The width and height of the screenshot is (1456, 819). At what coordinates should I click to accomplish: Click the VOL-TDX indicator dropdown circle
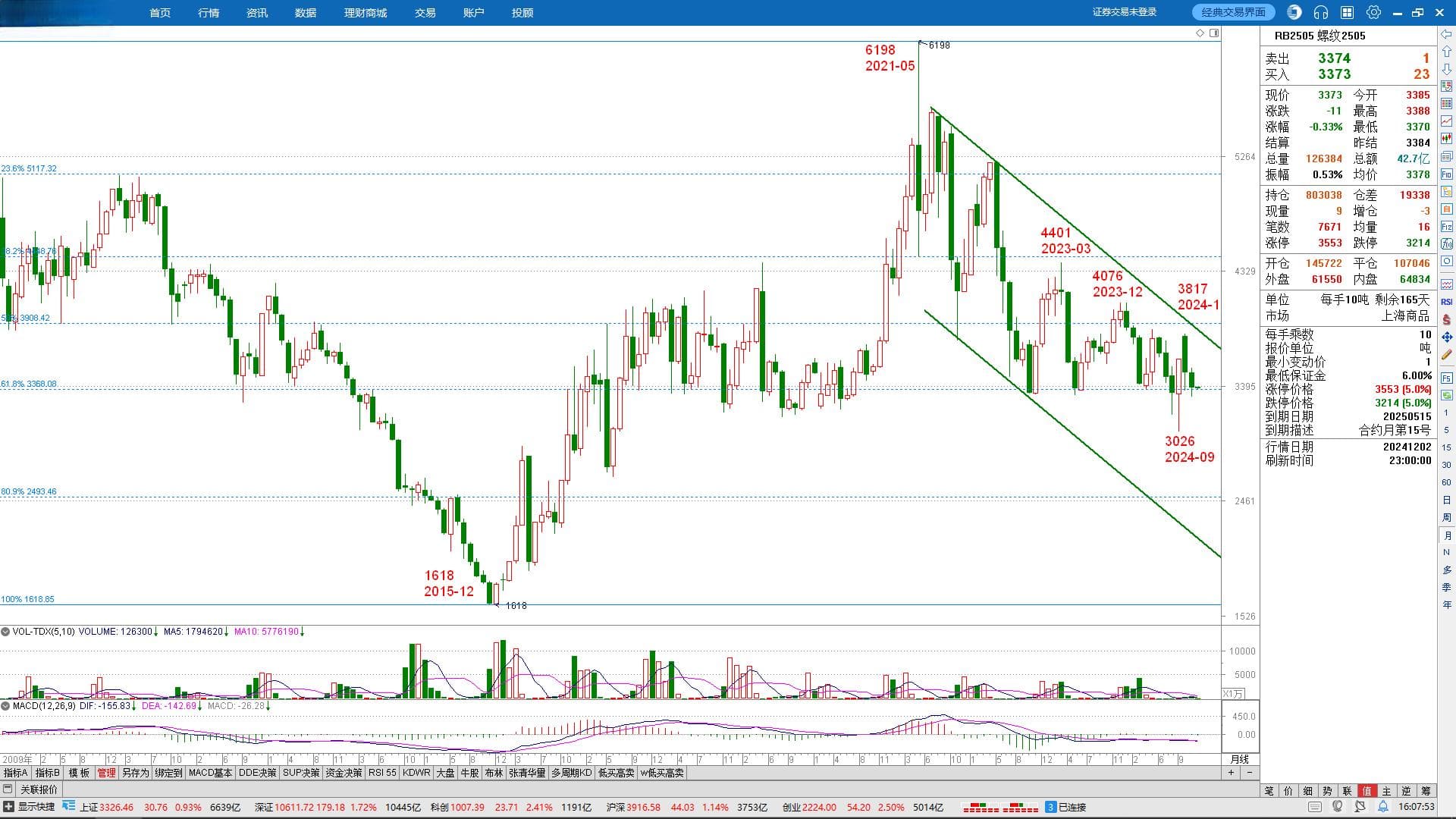point(5,631)
